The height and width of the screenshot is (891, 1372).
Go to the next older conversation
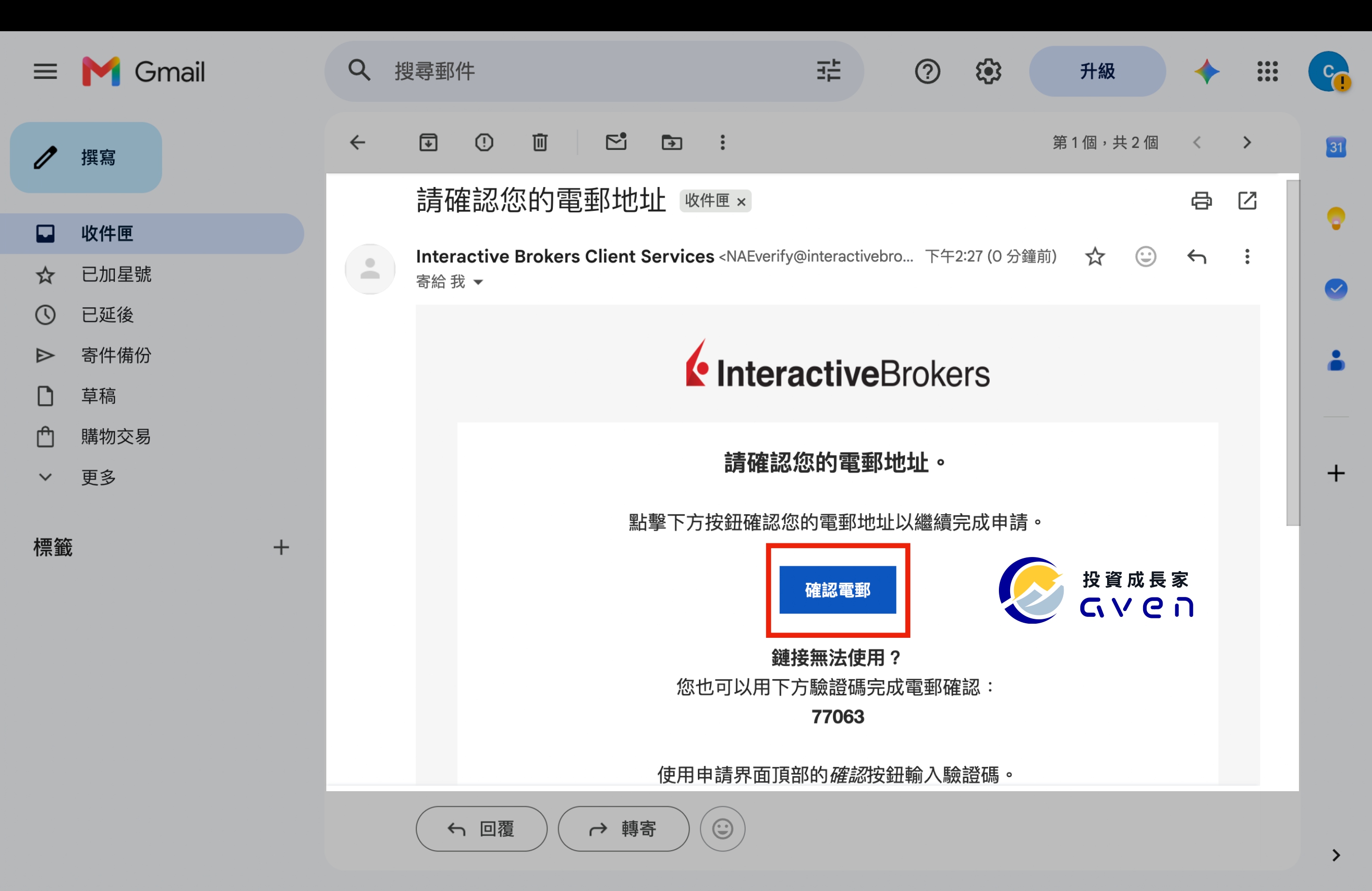1247,142
